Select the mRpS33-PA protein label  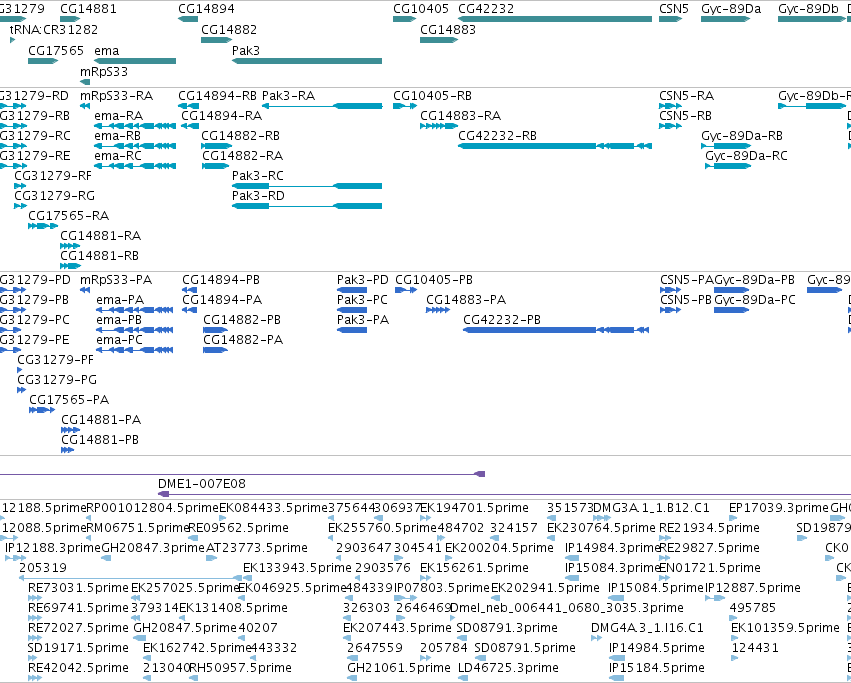tap(116, 280)
